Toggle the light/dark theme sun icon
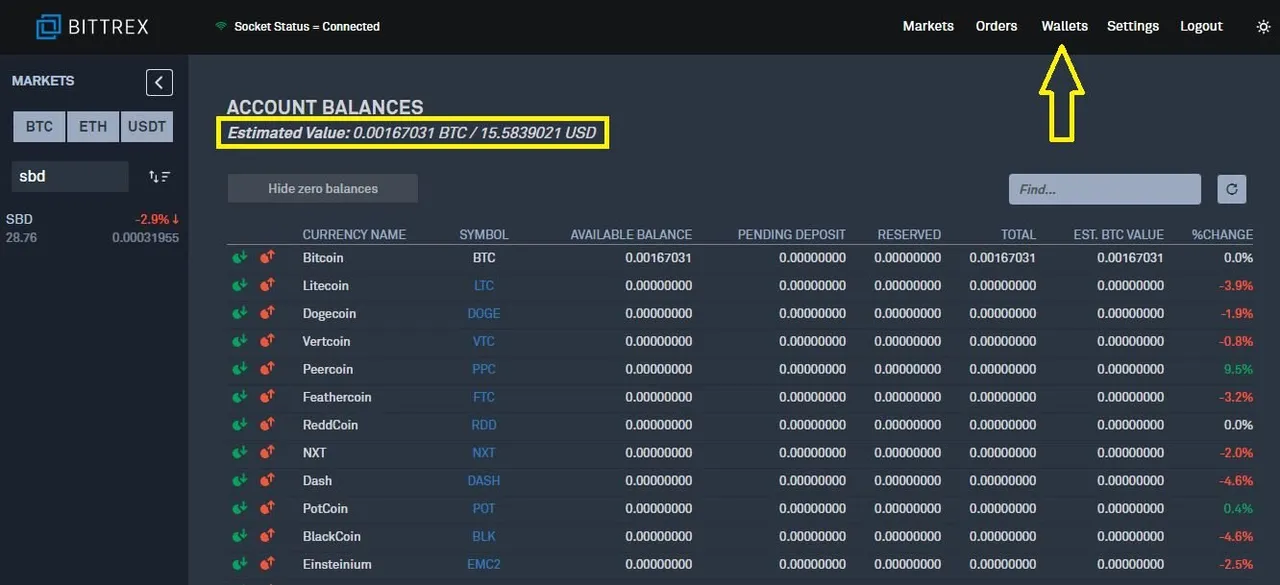 (1263, 27)
